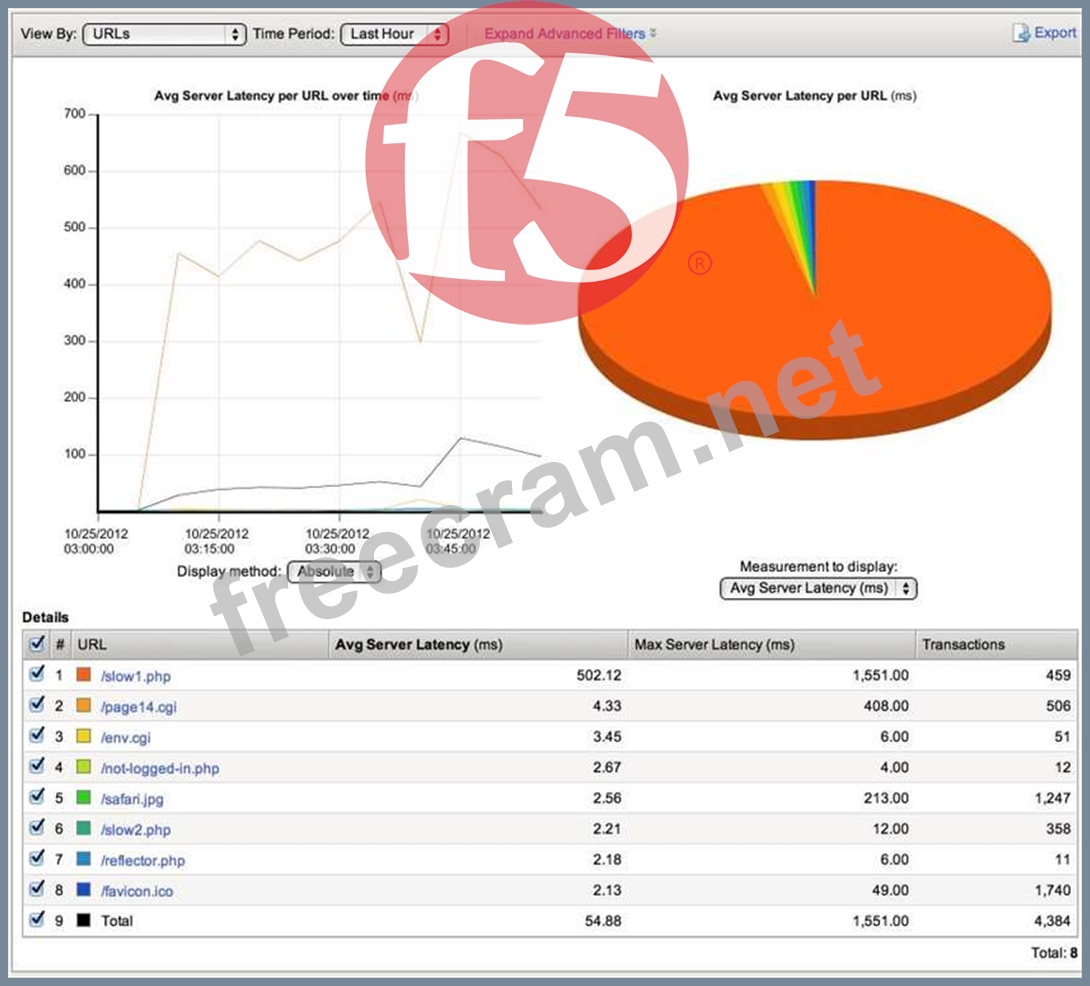Image resolution: width=1090 pixels, height=986 pixels.
Task: Click the teal swatch for /slow2.php
Action: point(83,827)
